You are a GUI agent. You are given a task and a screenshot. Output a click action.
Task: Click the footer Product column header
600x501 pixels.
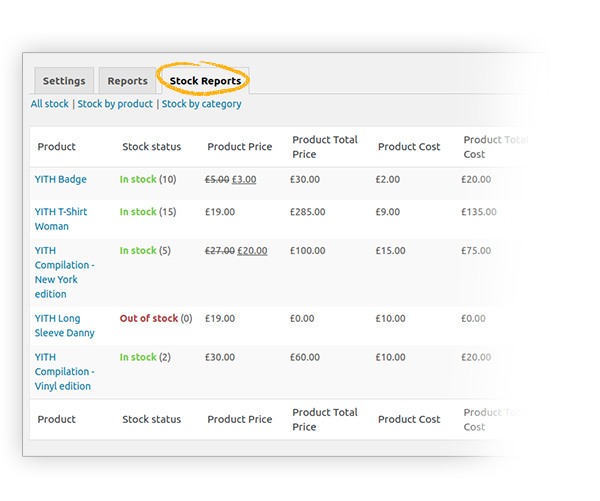click(57, 419)
